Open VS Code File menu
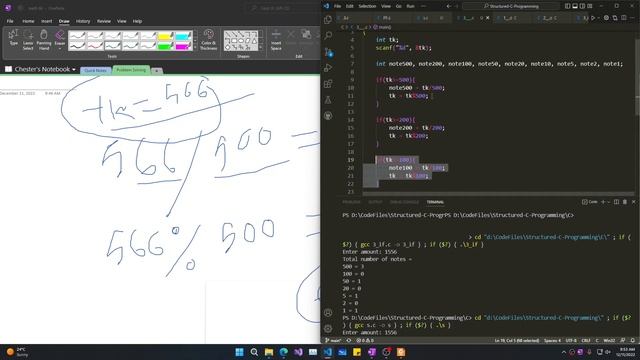Viewport: 640px width, 360px height. click(x=337, y=6)
